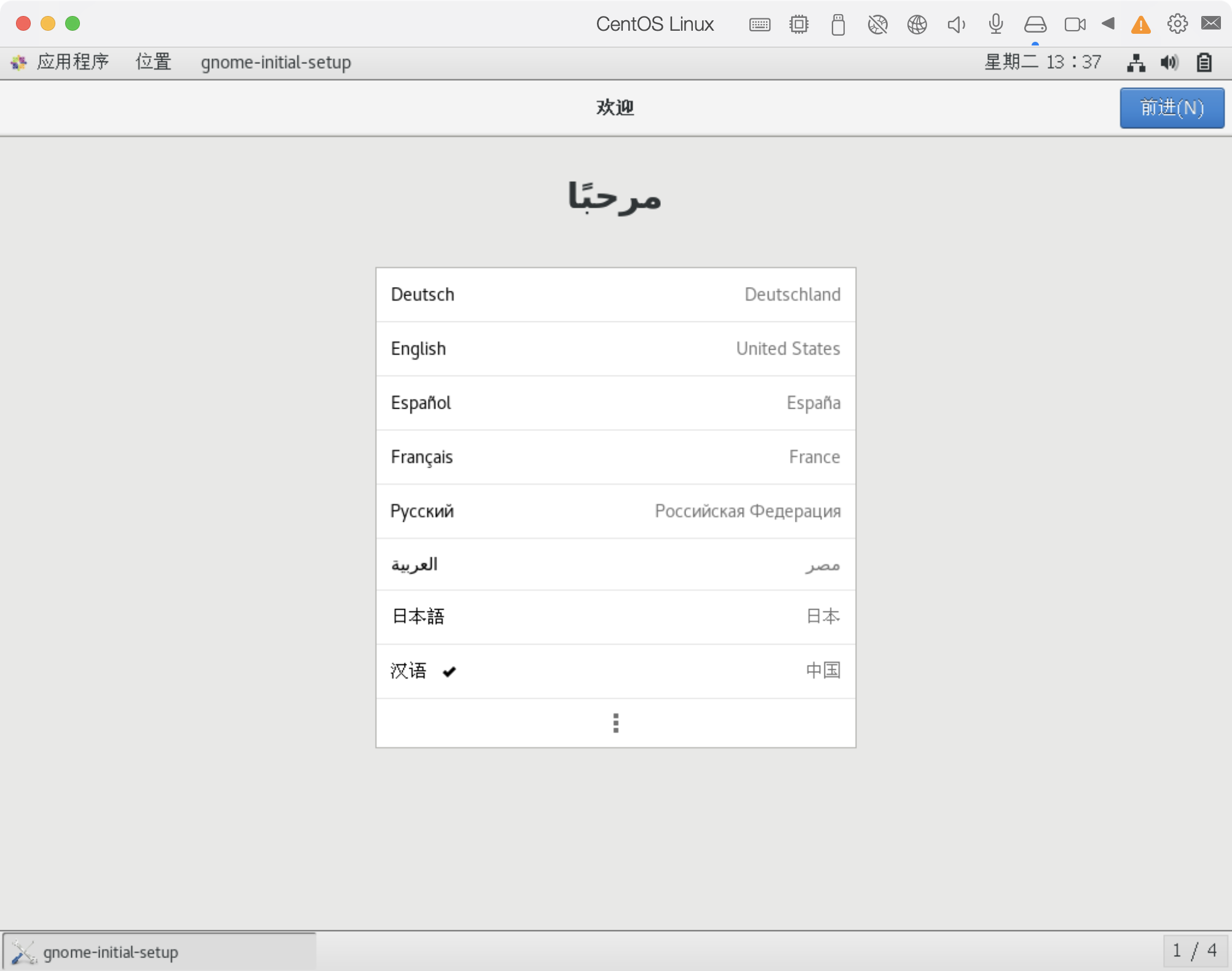The height and width of the screenshot is (971, 1232).
Task: Maximize the CentOS Linux VM window
Action: pyautogui.click(x=73, y=23)
